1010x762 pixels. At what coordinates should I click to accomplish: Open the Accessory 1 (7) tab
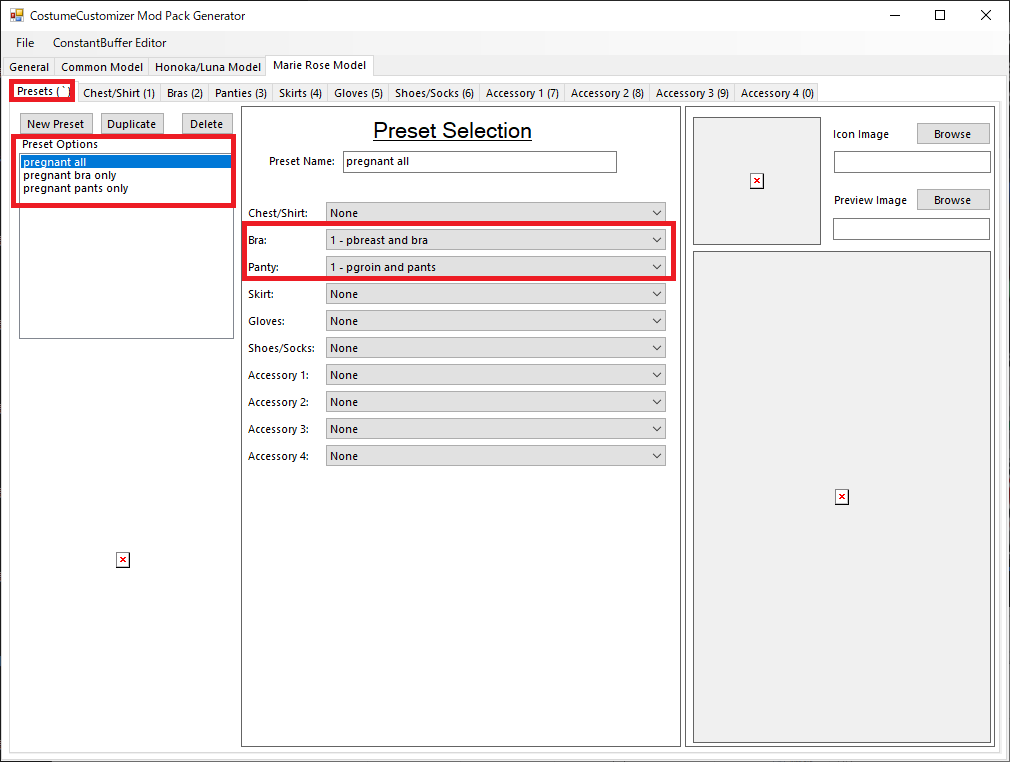pyautogui.click(x=522, y=93)
